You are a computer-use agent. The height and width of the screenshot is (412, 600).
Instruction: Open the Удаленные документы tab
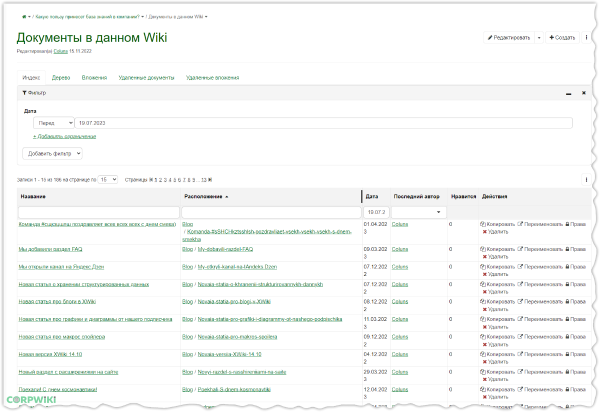click(146, 78)
